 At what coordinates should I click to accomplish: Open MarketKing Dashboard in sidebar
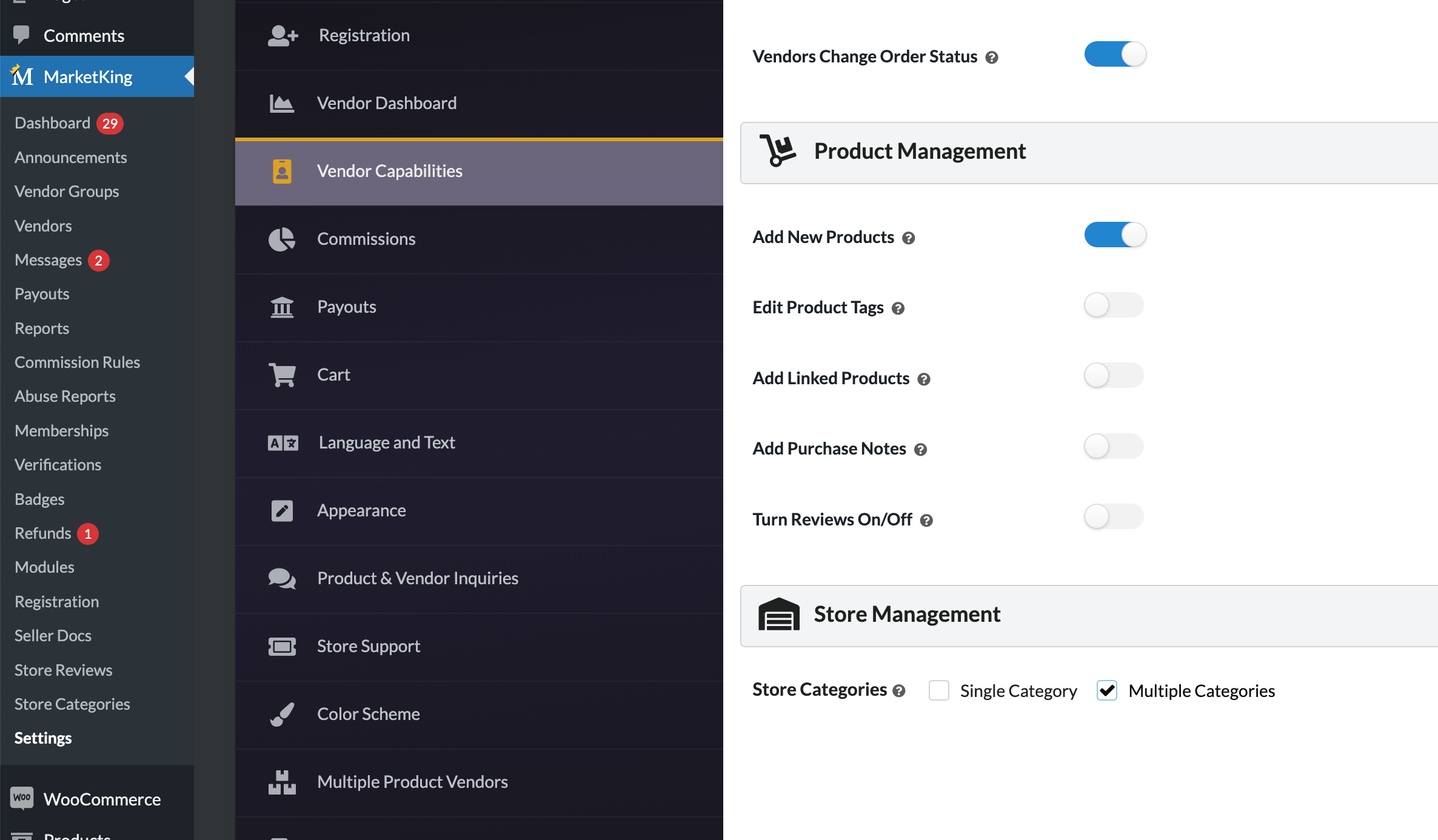click(x=53, y=123)
